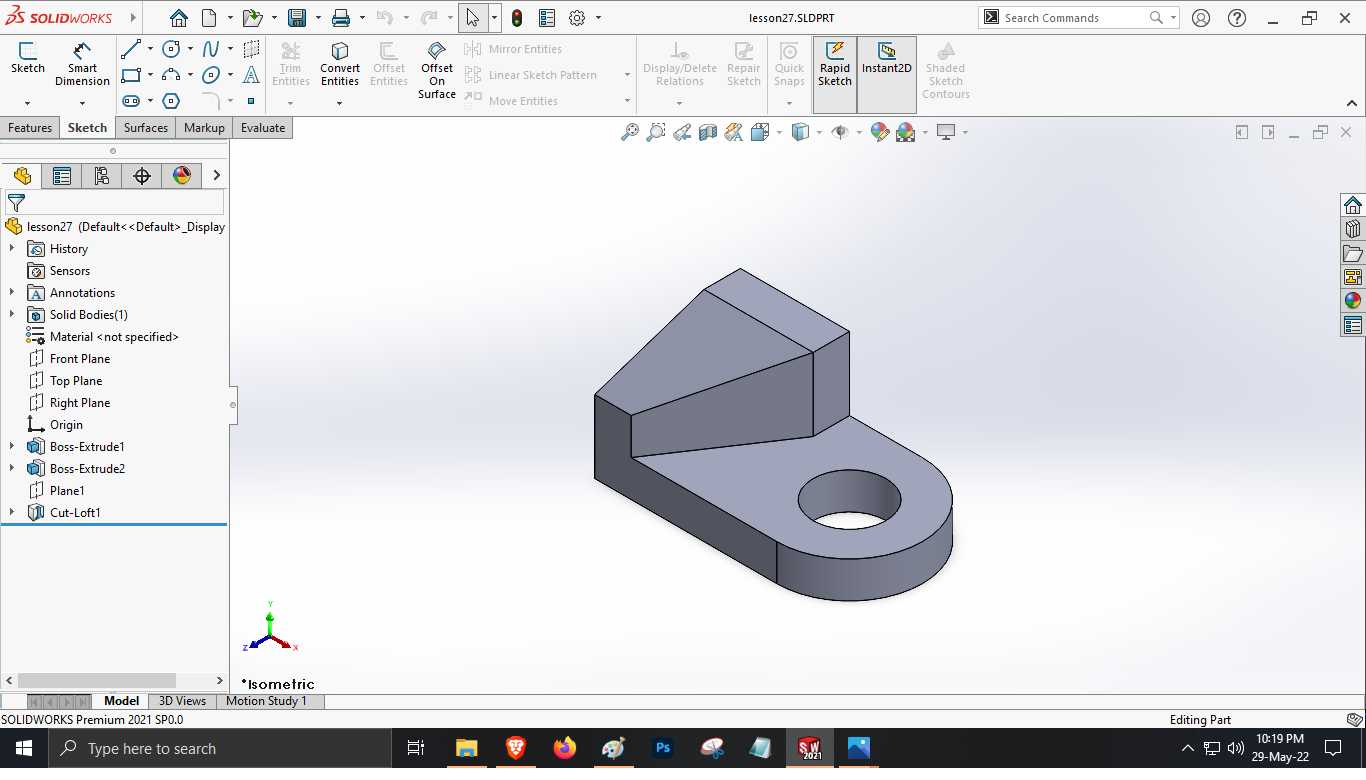
Task: Select the Corner Rectangle tool
Action: point(130,75)
